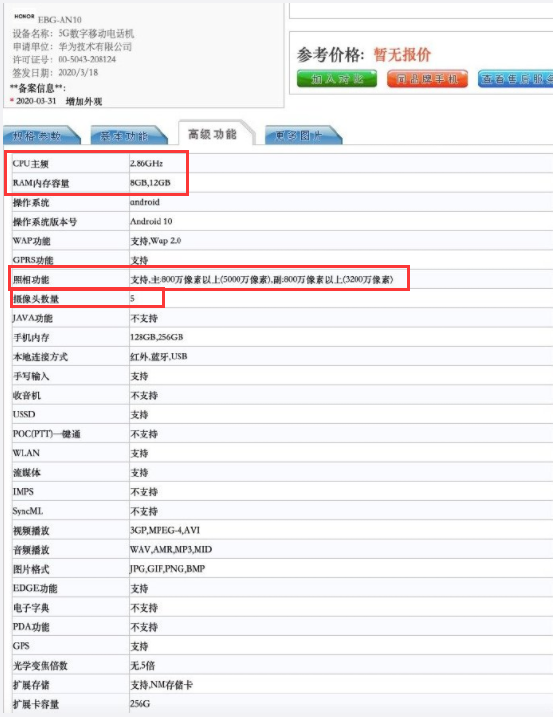Click the SyncML row label

point(27,511)
